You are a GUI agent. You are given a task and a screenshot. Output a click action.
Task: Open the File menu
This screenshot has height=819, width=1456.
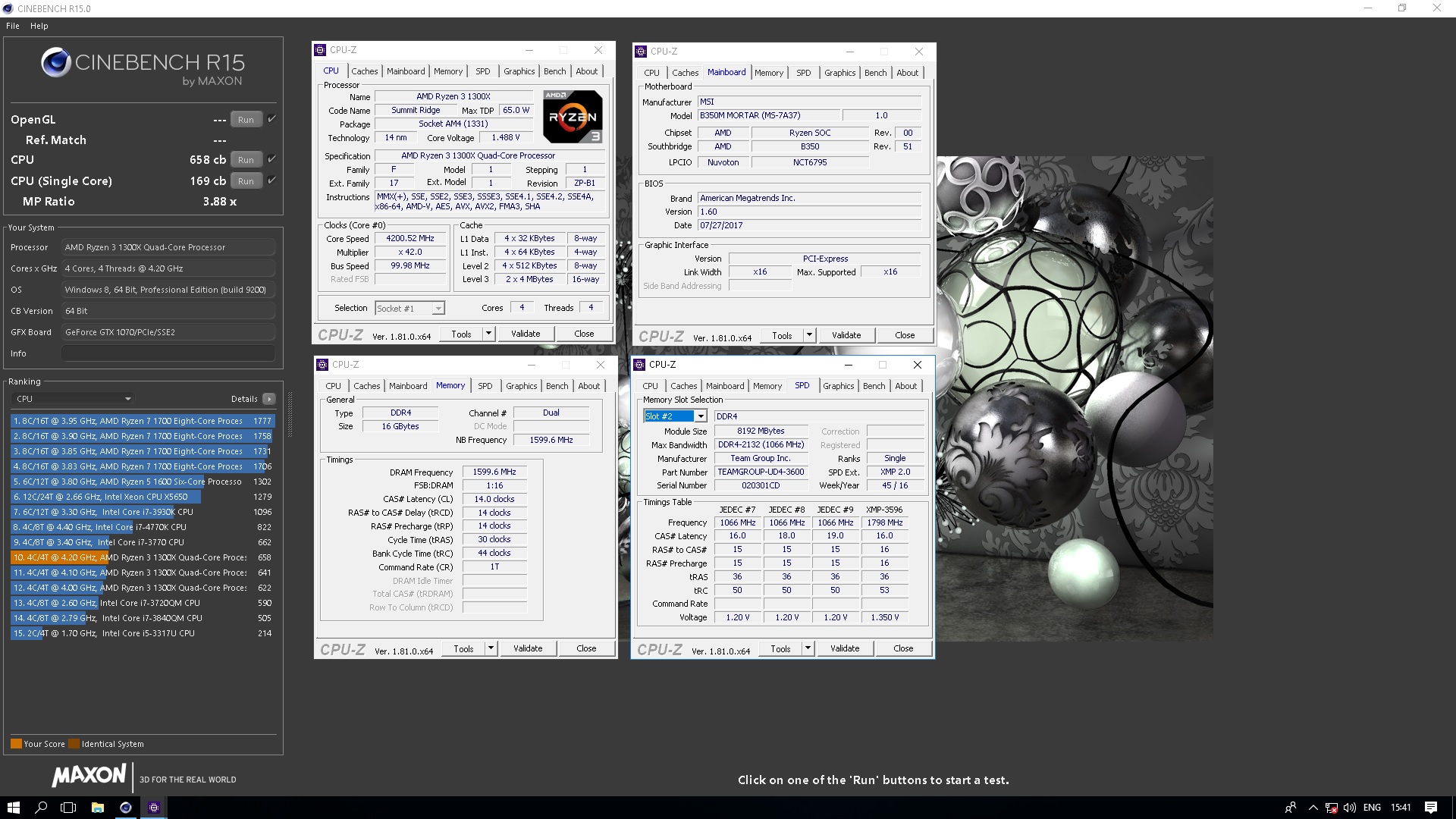point(13,26)
